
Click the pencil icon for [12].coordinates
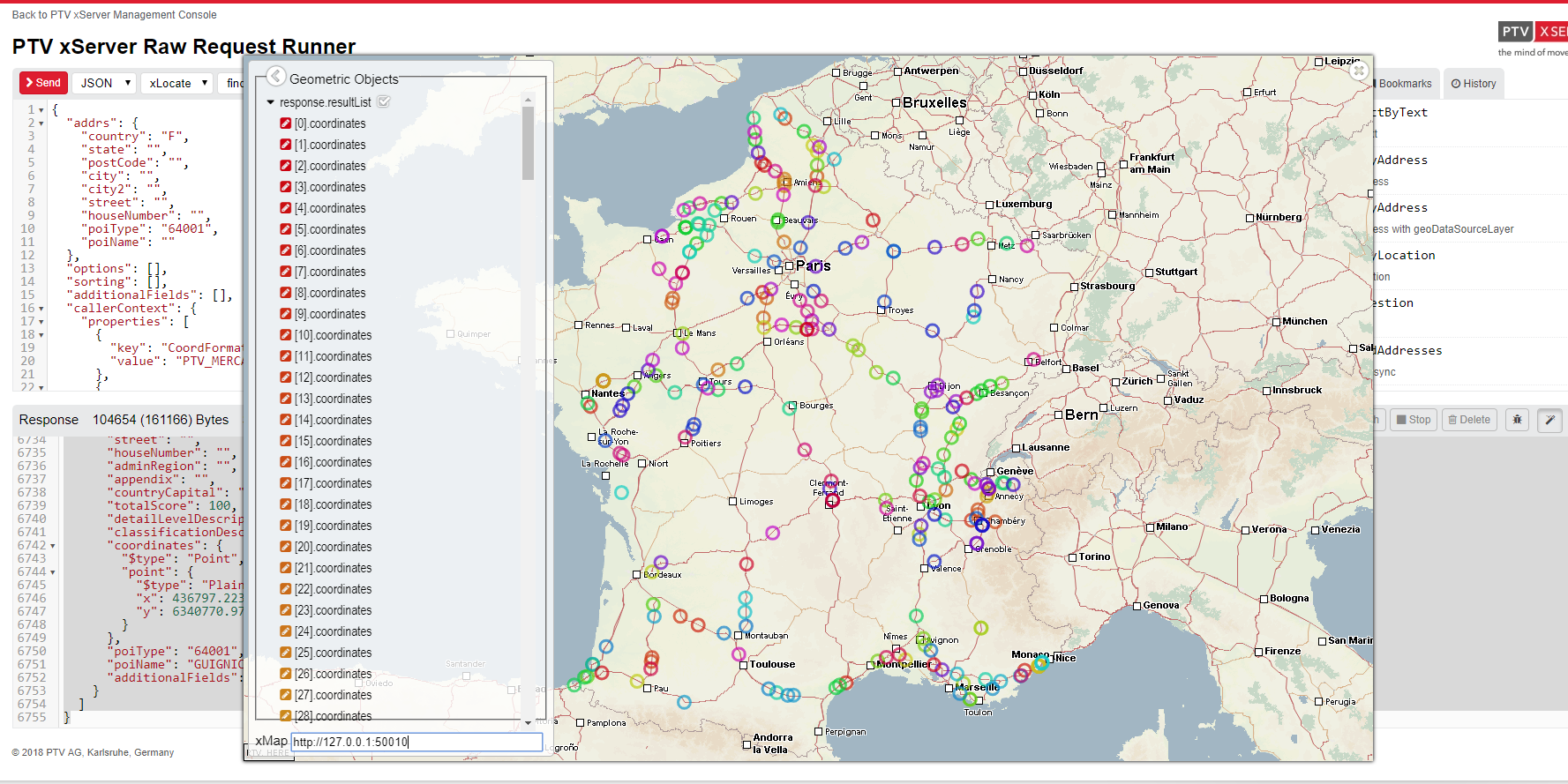click(x=286, y=377)
